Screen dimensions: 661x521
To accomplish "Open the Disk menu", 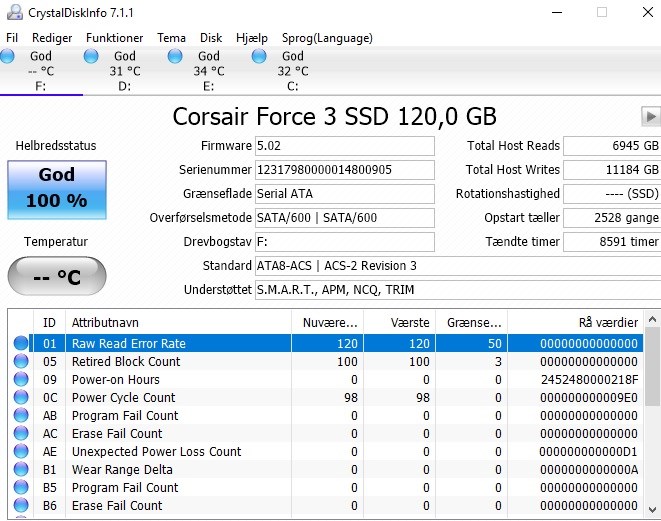I will [x=211, y=38].
